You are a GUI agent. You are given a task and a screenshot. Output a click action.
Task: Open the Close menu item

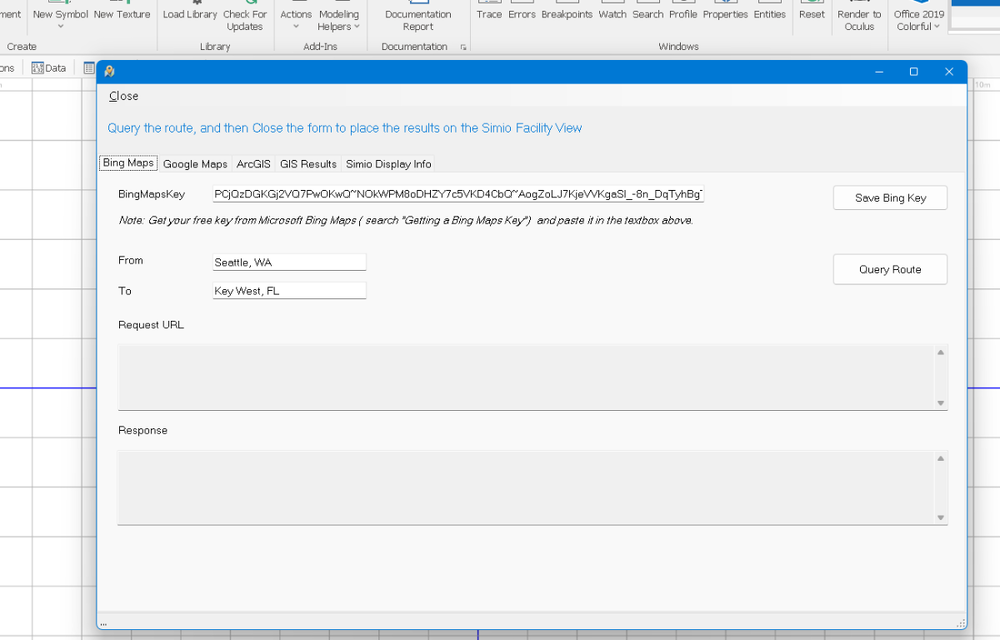[124, 96]
